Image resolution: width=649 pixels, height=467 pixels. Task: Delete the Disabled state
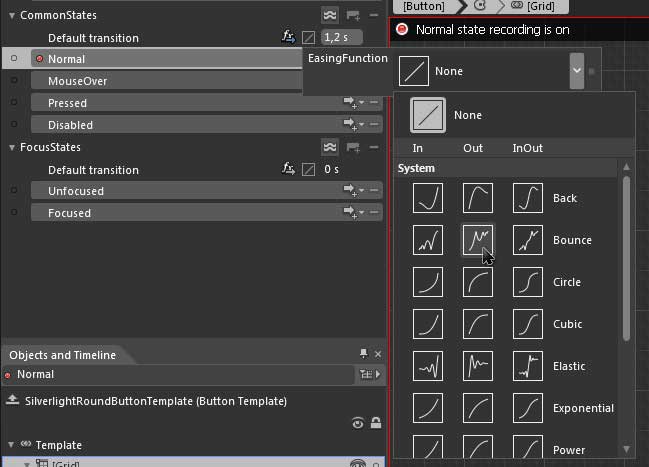point(374,124)
